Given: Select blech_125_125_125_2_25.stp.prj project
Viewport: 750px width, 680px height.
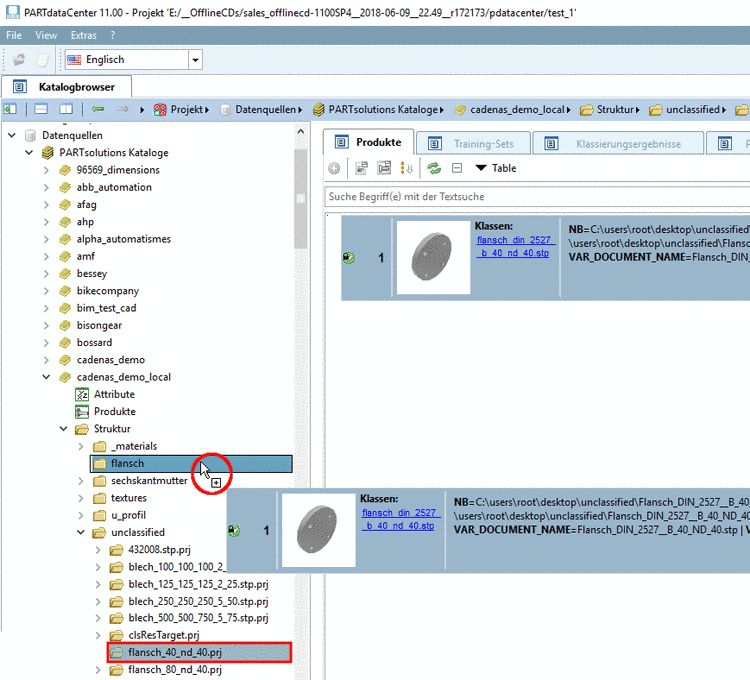Looking at the screenshot, I should coord(198,584).
